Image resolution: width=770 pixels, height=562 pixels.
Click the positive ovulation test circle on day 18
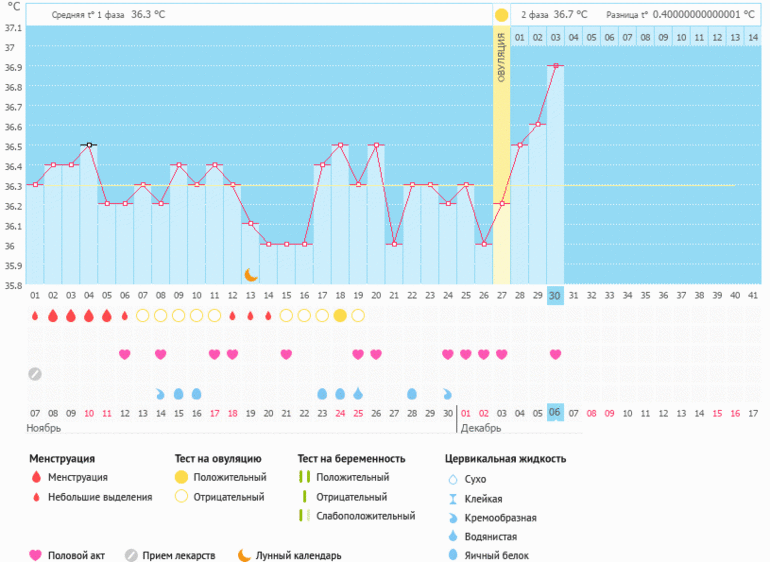pos(340,316)
